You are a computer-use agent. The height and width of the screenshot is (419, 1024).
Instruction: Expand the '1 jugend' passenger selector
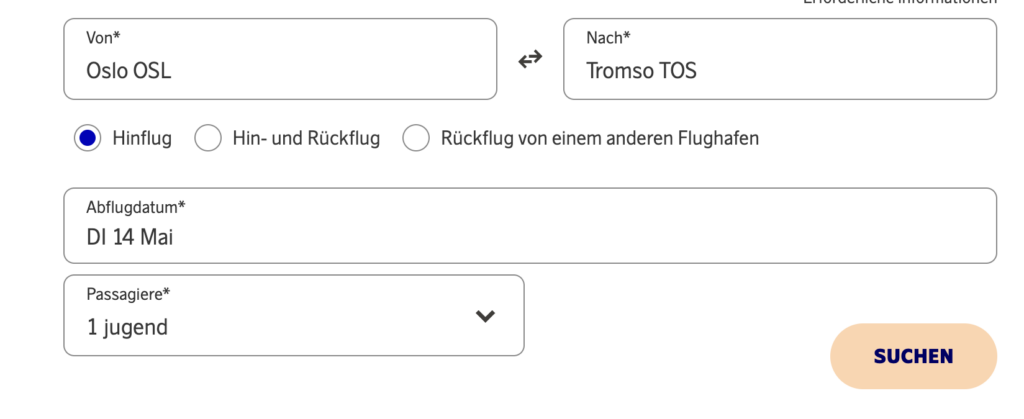(x=128, y=327)
